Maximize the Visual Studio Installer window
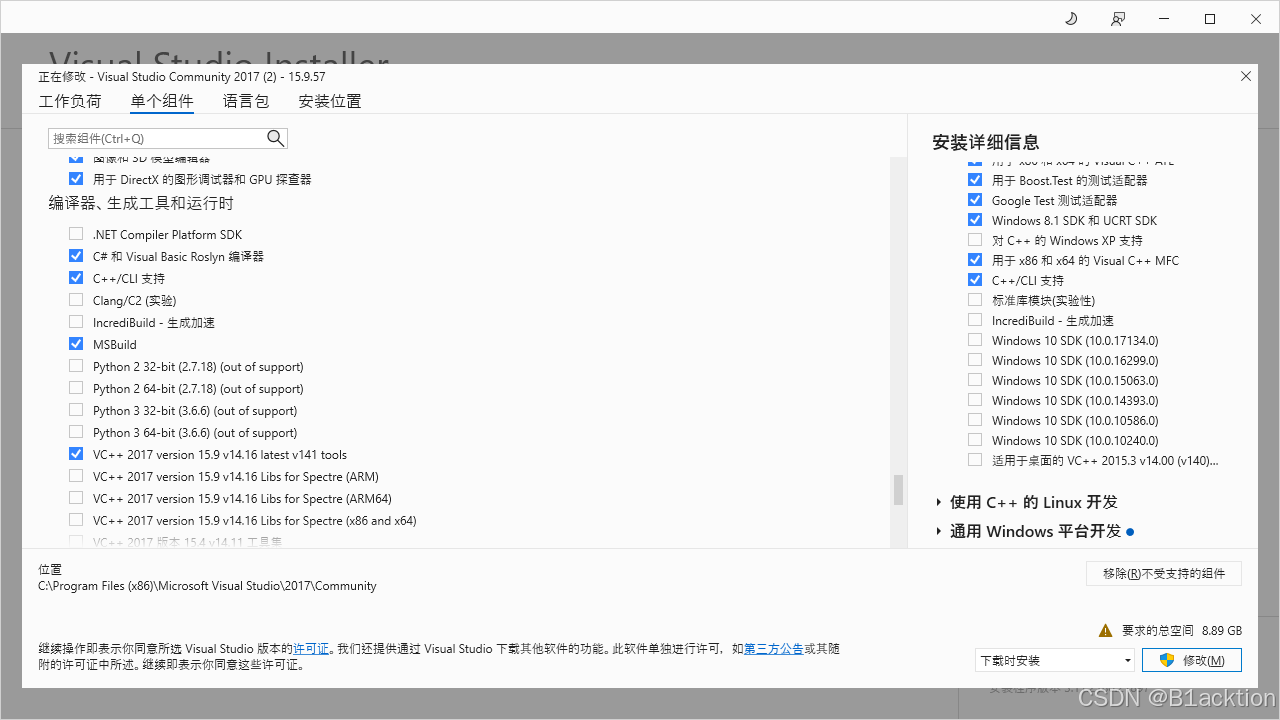Screen dimensions: 1280x720 pos(1210,19)
